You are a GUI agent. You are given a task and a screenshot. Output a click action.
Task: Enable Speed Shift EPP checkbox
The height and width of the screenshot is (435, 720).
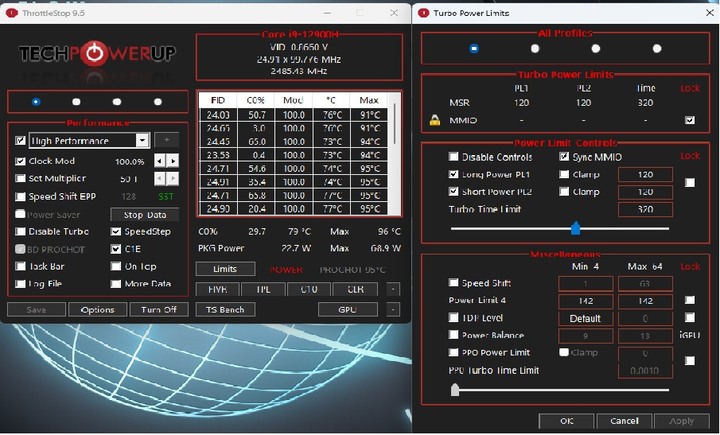click(20, 197)
